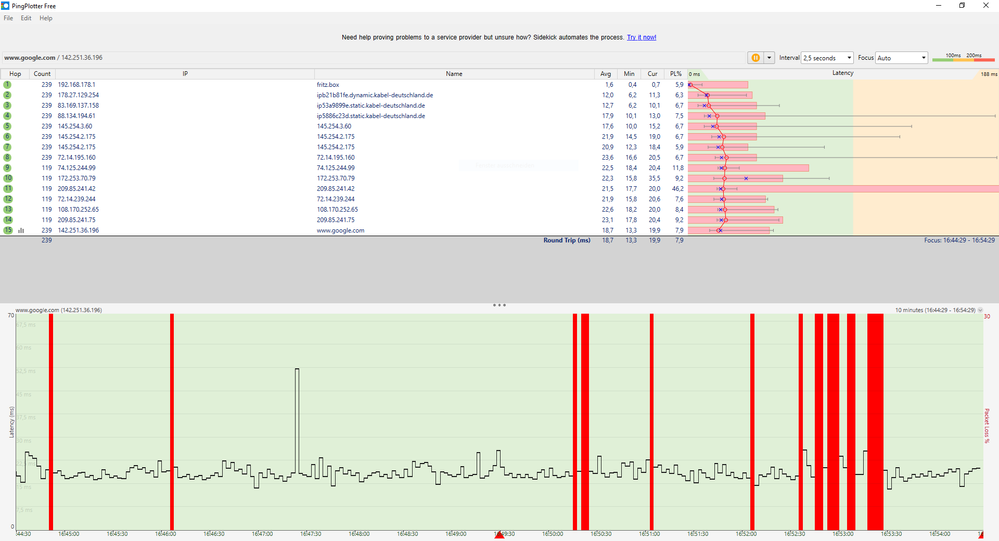Open the Edit menu

(26, 18)
